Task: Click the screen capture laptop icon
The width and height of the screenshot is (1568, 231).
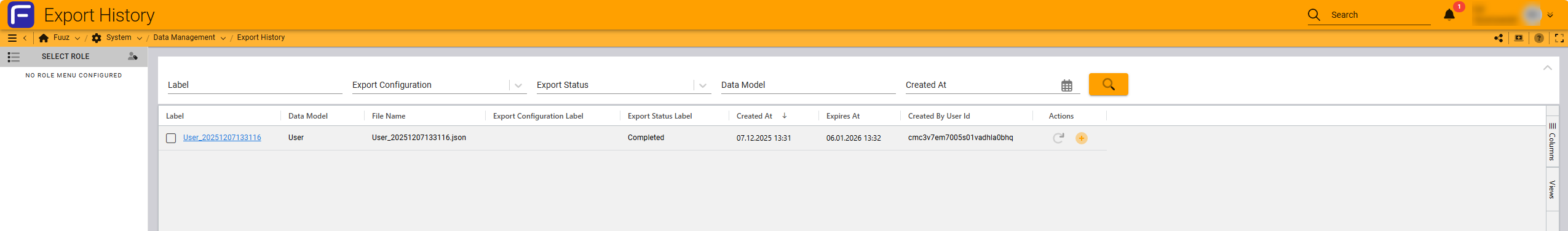Action: click(1519, 38)
